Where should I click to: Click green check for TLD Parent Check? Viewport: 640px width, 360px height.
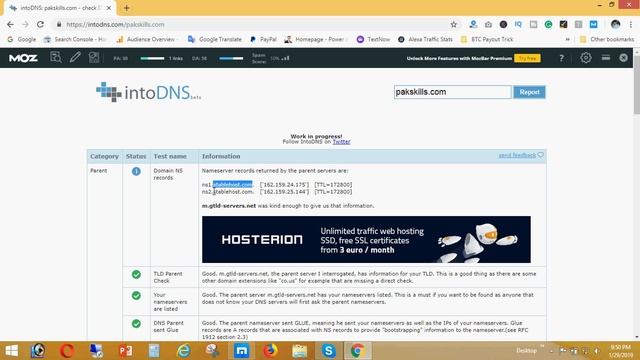[136, 274]
